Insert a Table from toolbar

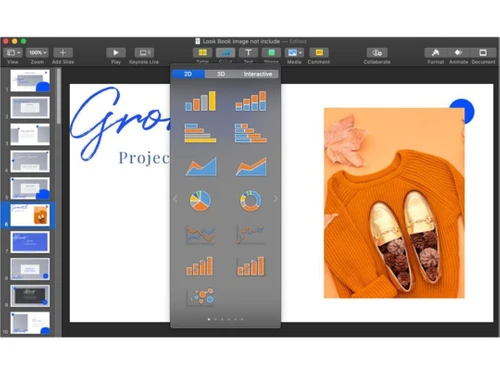pos(202,53)
